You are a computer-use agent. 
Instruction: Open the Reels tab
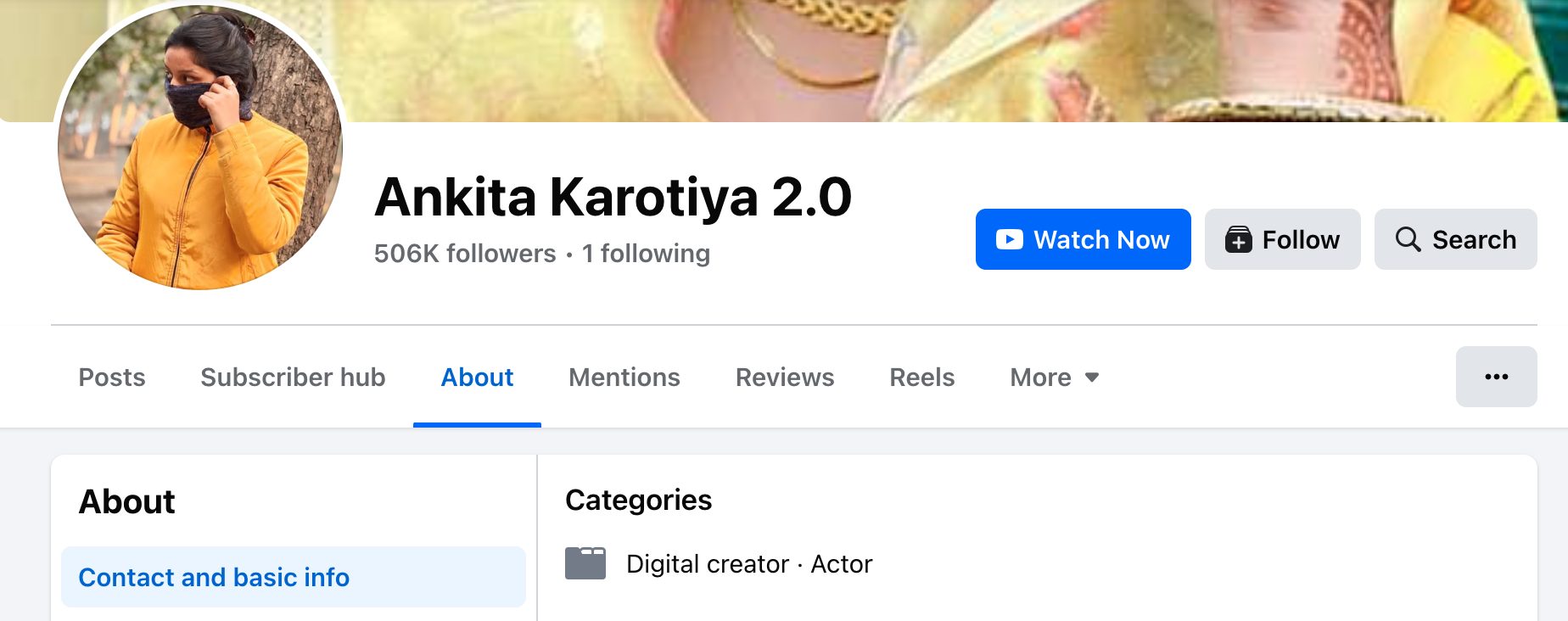pyautogui.click(x=921, y=378)
